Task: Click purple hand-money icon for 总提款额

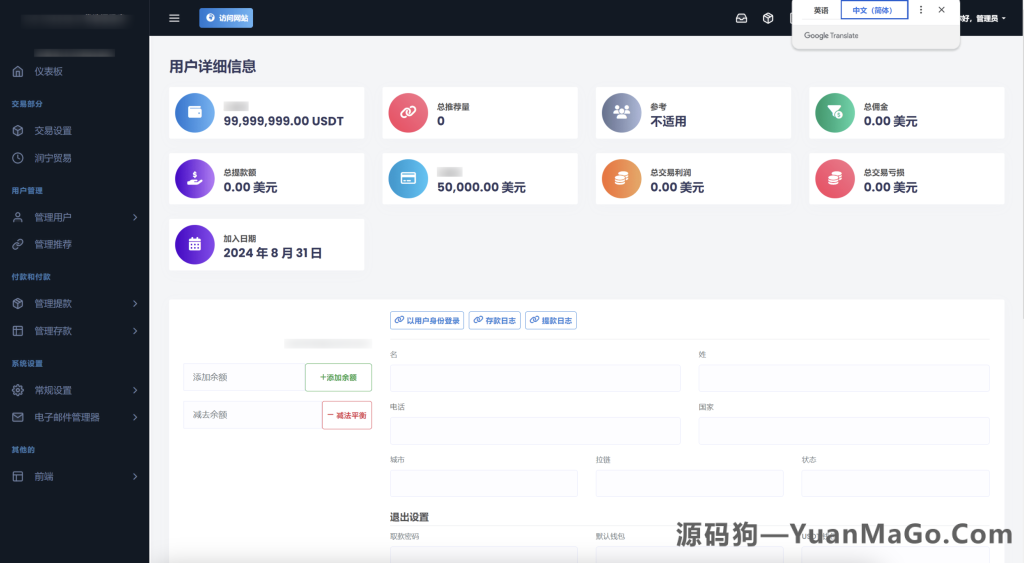Action: pyautogui.click(x=195, y=178)
